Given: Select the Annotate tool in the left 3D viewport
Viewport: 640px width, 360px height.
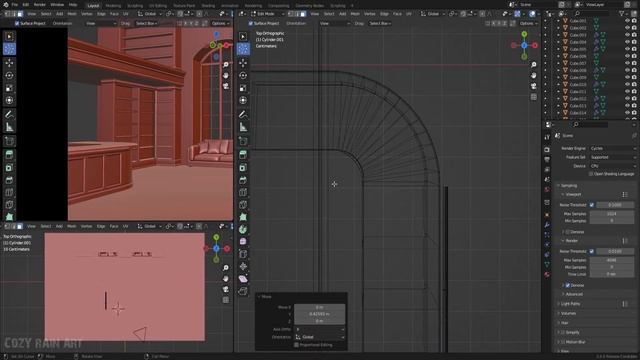Looking at the screenshot, I should (9, 115).
